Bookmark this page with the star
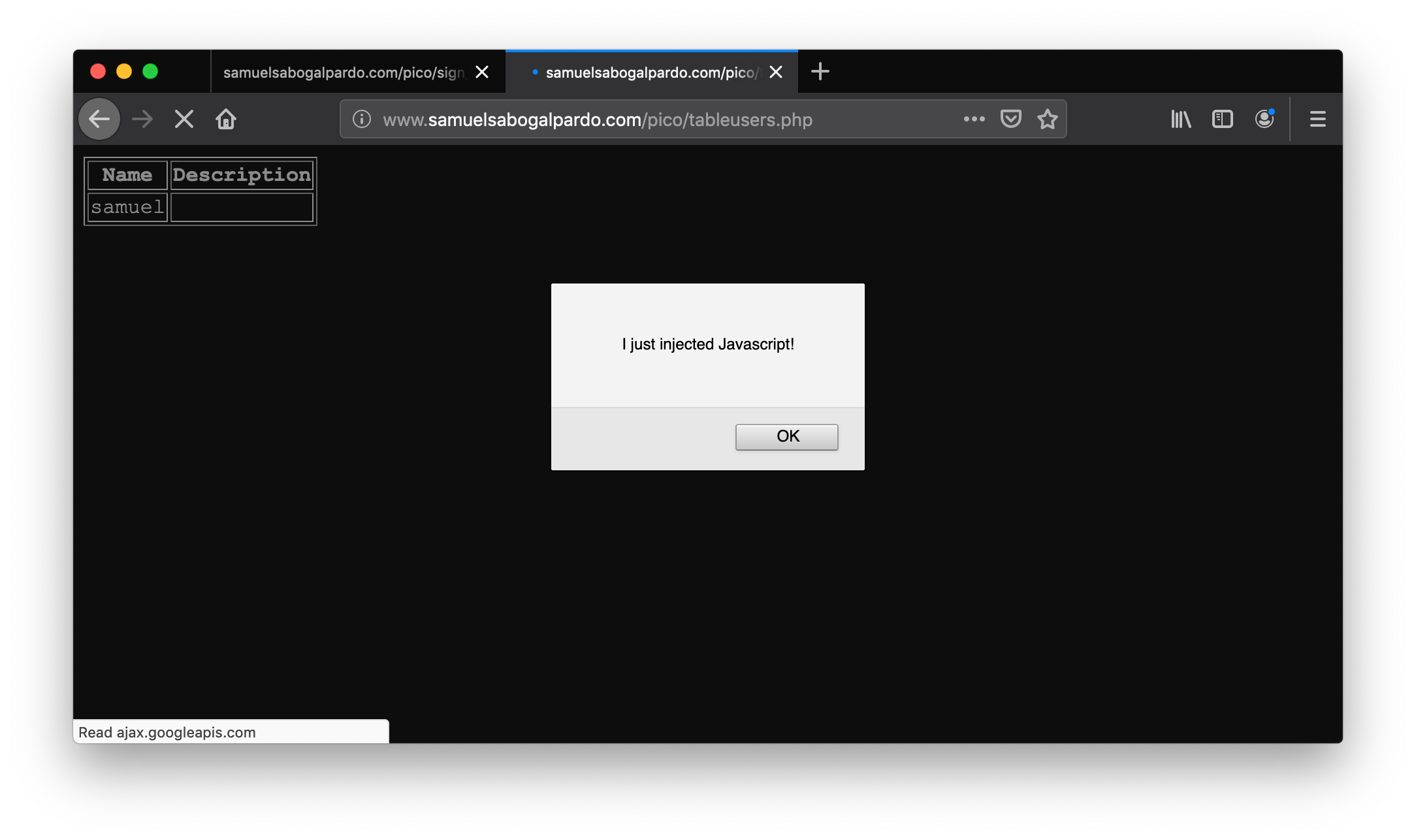Viewport: 1416px width, 840px height. (x=1047, y=120)
